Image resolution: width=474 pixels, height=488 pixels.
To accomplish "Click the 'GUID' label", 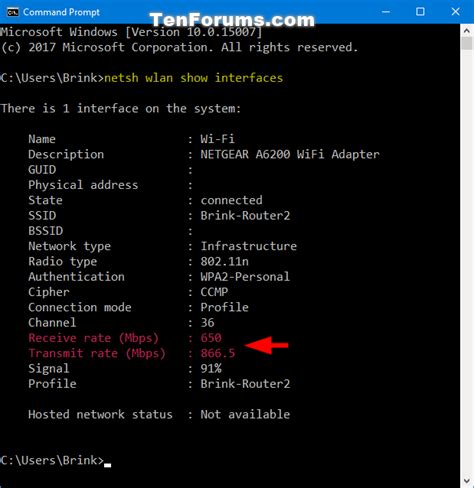I will point(42,170).
